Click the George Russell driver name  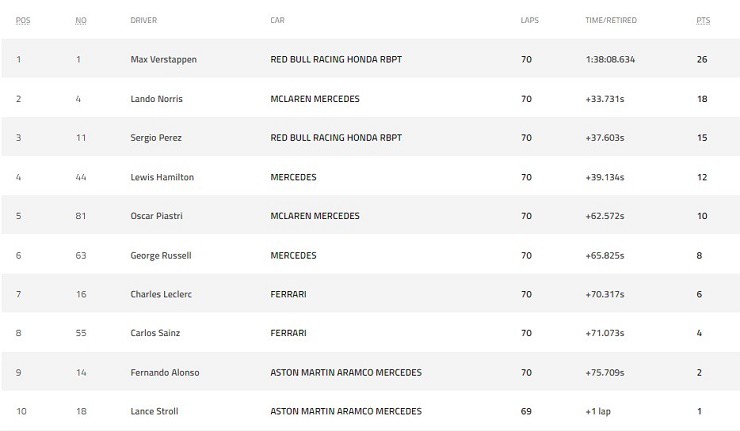coord(161,255)
